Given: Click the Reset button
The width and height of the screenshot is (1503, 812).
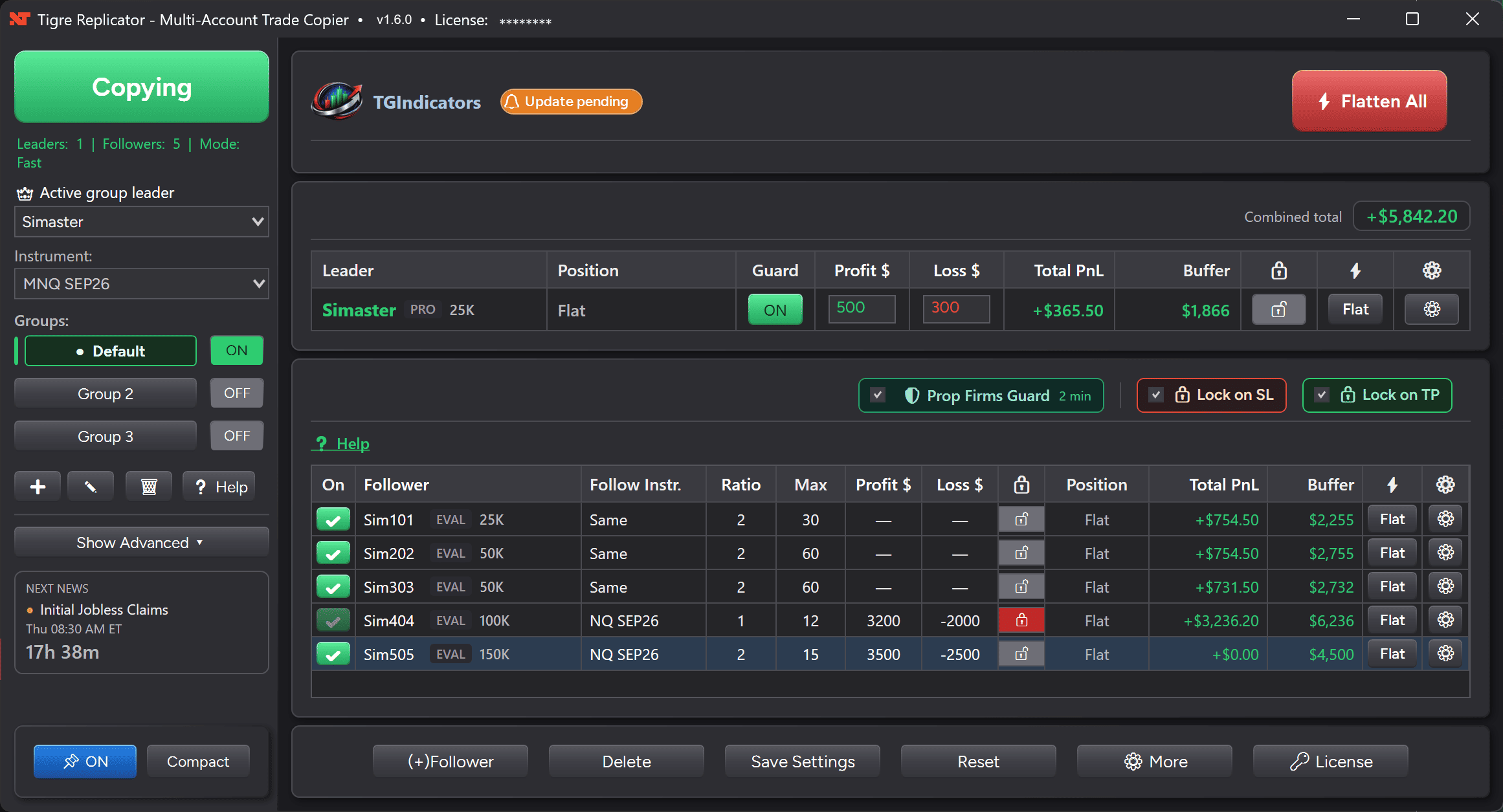Looking at the screenshot, I should click(x=979, y=762).
